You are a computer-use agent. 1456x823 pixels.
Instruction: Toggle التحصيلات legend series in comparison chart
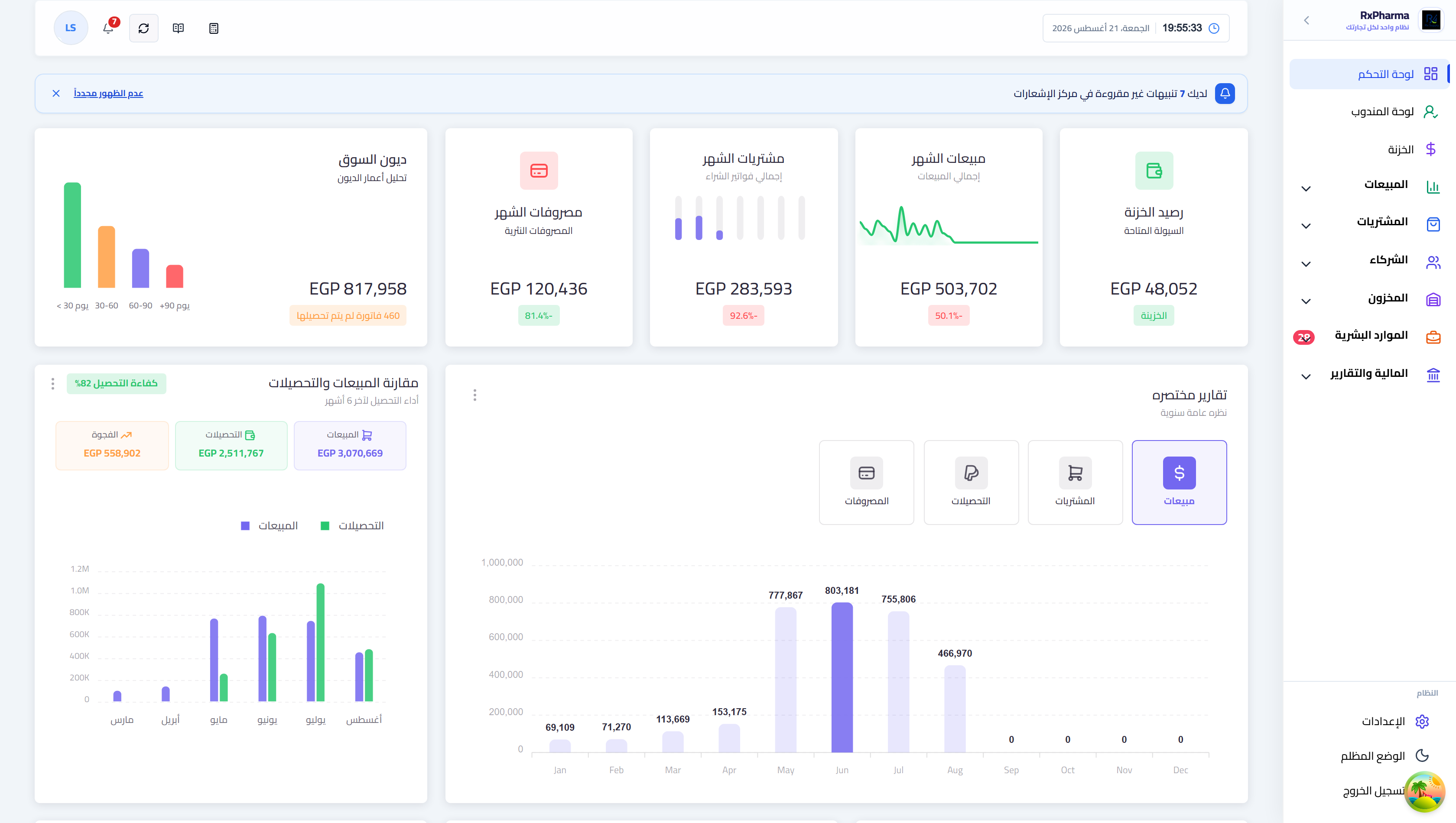pos(352,526)
